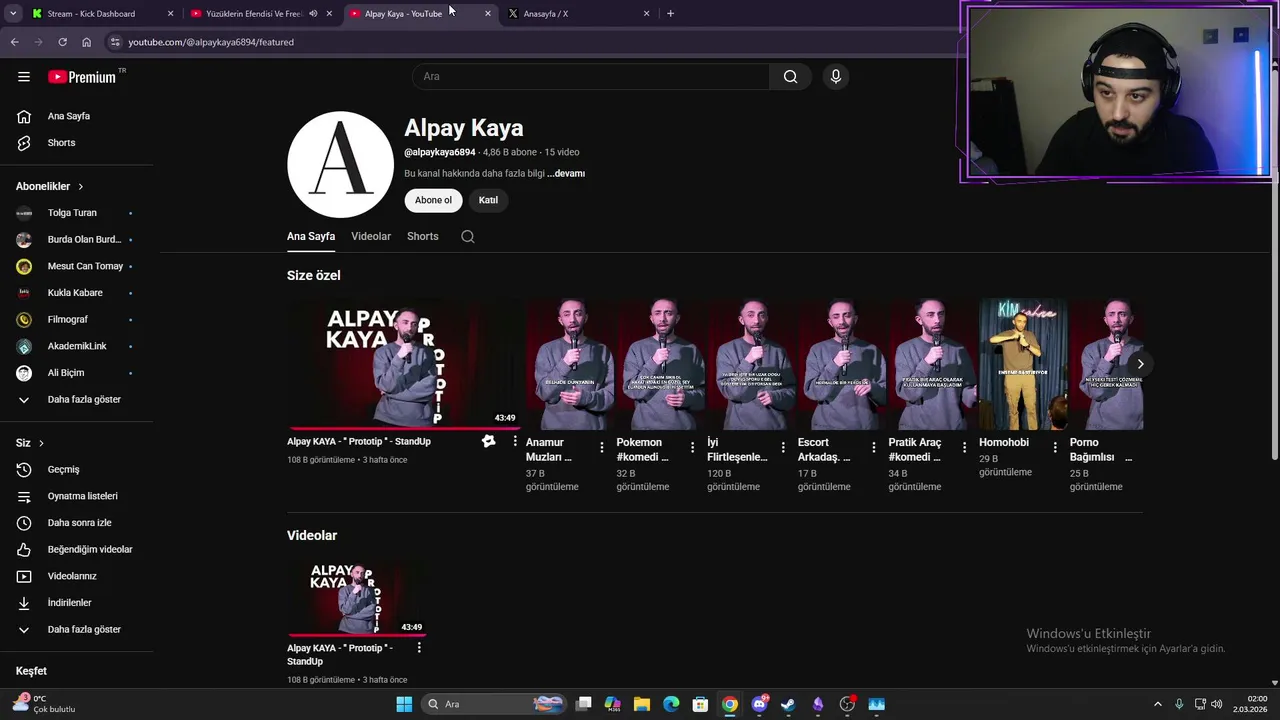Open Microsoft Edge from the taskbar
This screenshot has height=720, width=1280.
(671, 704)
